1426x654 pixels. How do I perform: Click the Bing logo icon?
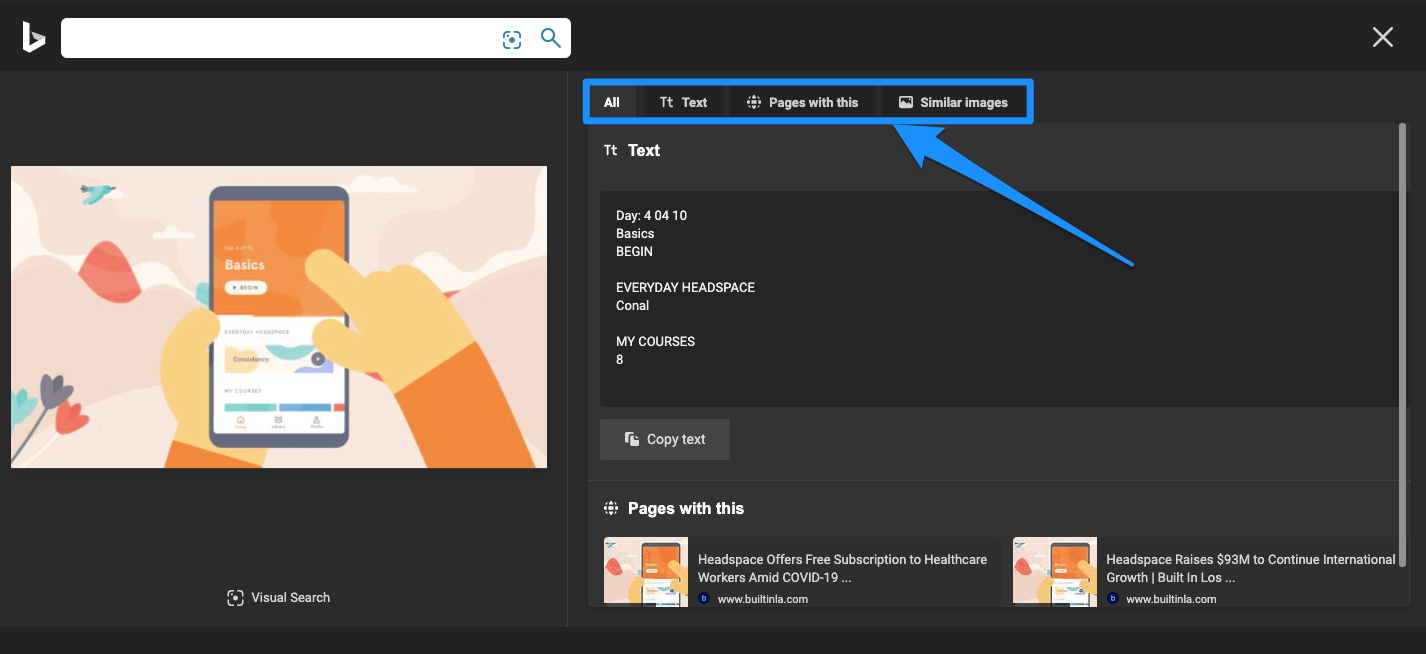point(34,37)
